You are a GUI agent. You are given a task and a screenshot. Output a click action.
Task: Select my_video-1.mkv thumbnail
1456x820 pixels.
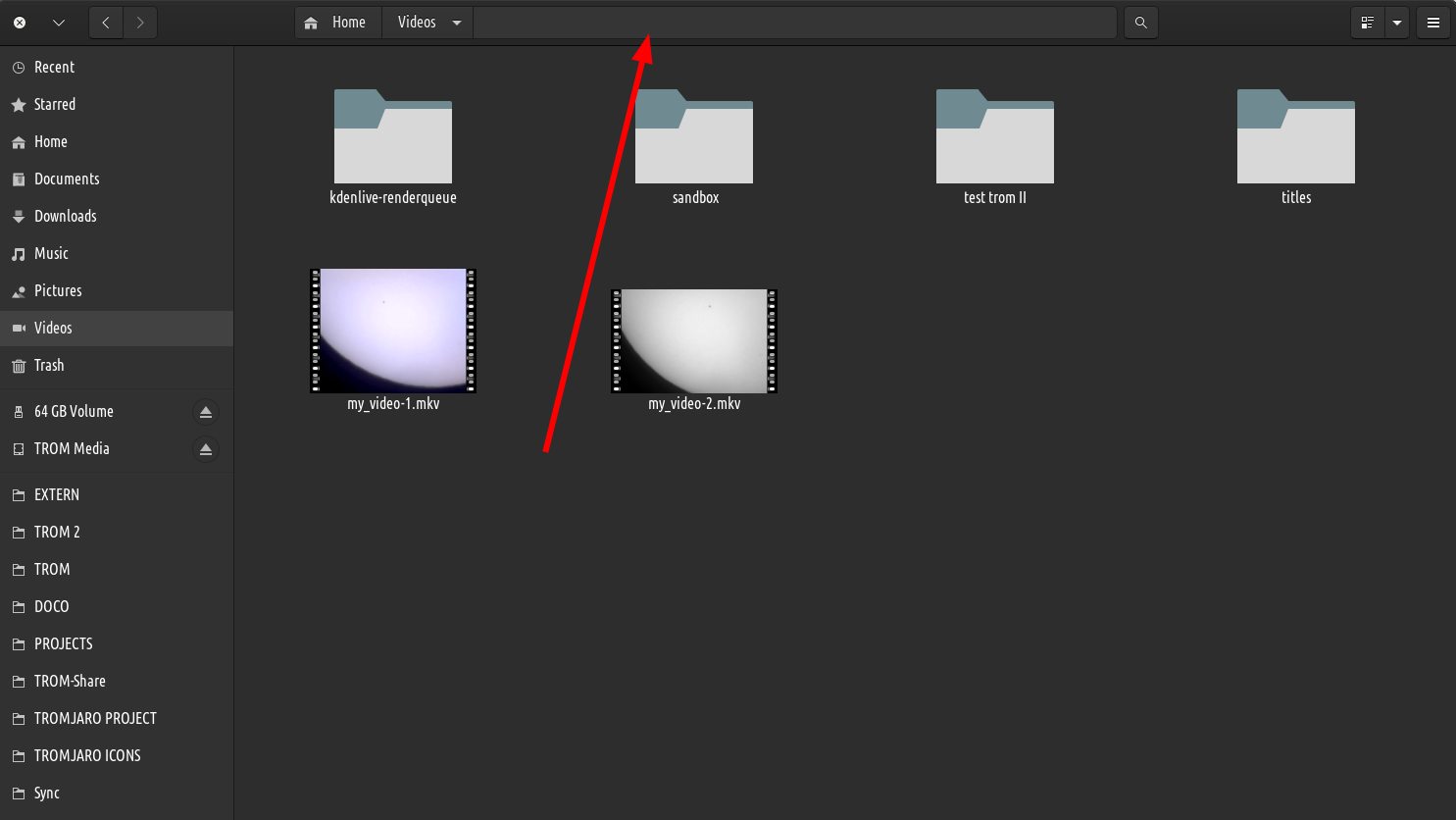392,331
